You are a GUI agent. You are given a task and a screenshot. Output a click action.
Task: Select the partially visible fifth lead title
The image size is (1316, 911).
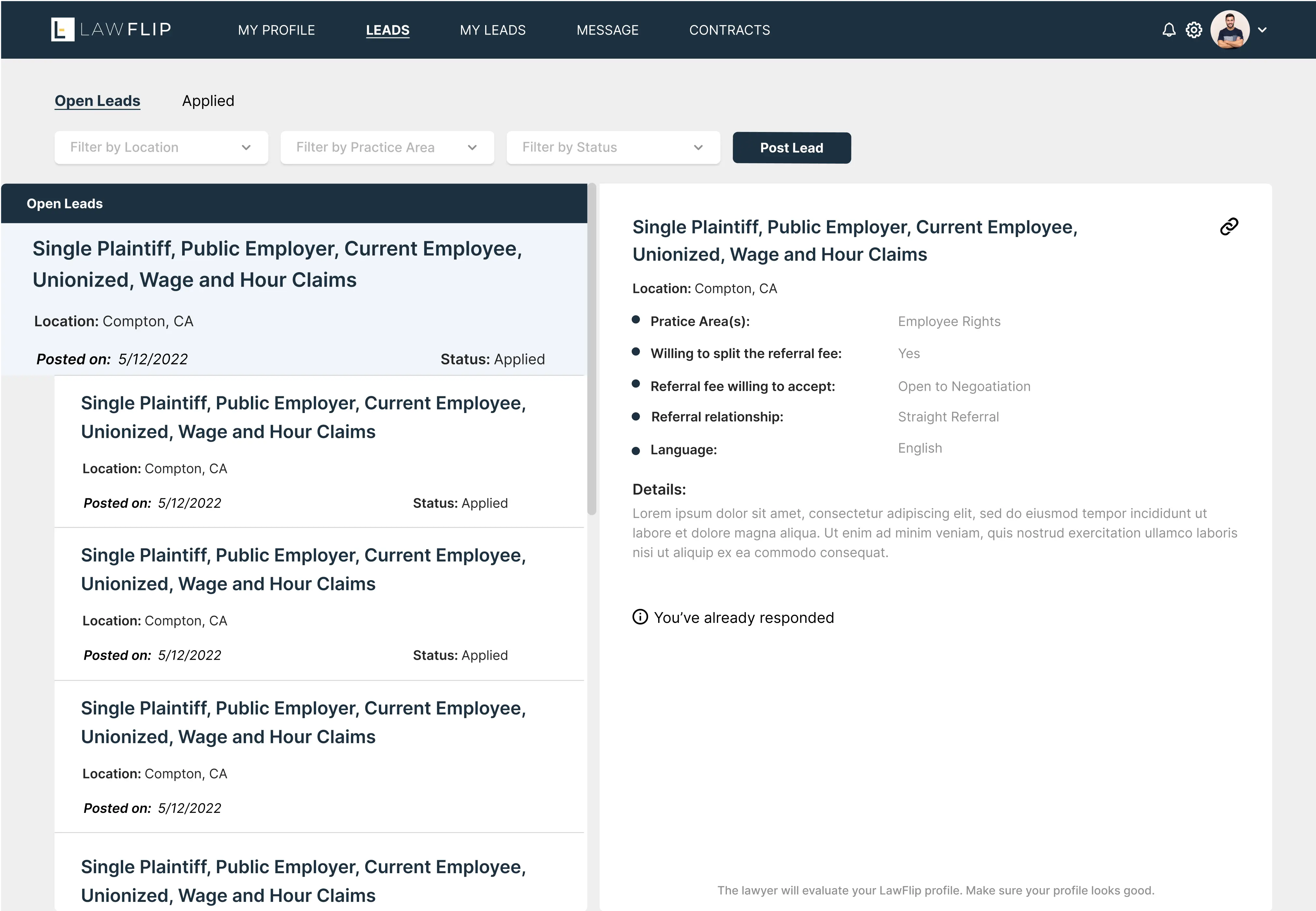(303, 881)
